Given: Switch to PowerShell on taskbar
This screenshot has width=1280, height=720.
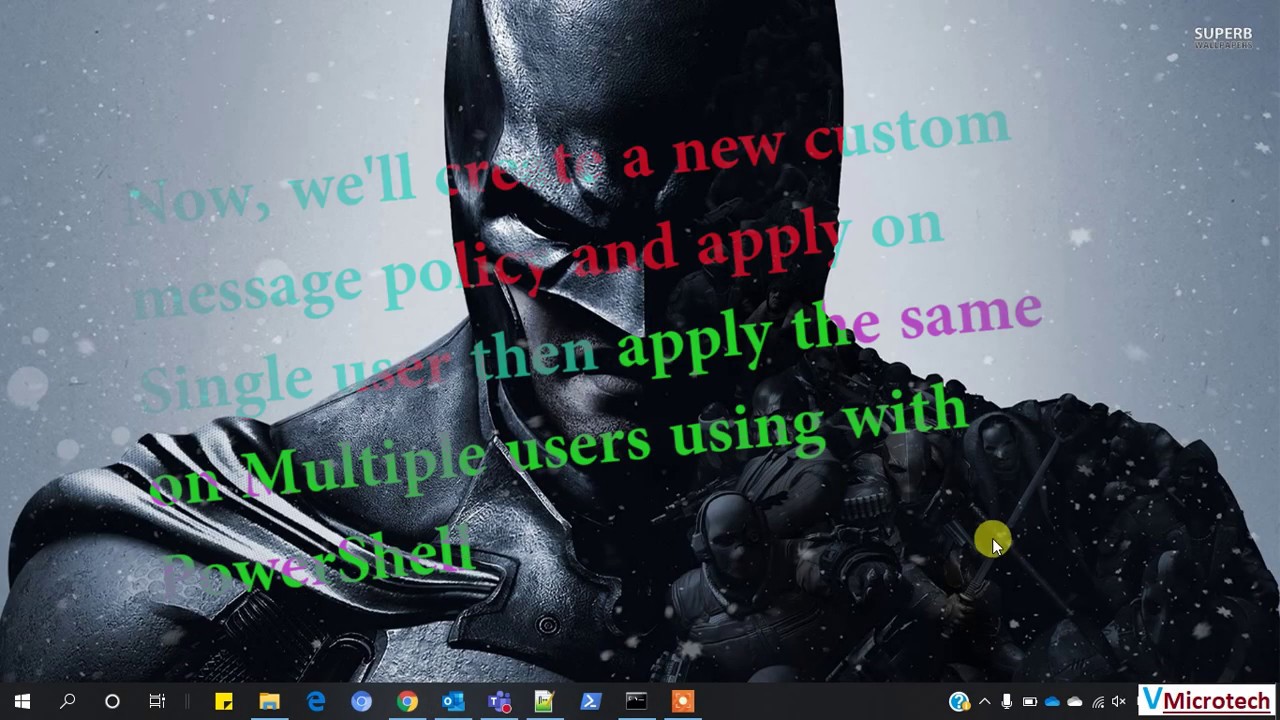Looking at the screenshot, I should pyautogui.click(x=590, y=702).
